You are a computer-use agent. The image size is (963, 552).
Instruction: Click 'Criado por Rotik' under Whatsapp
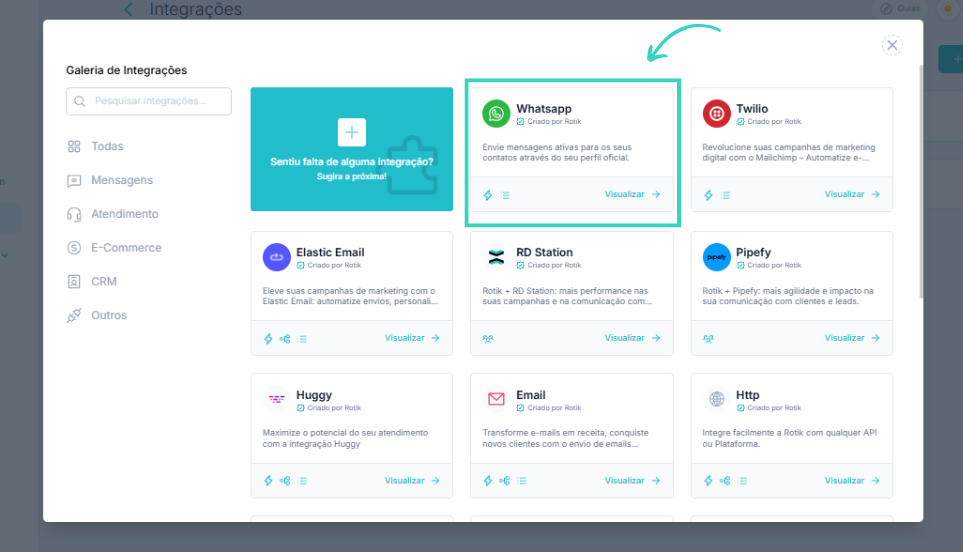(x=554, y=122)
